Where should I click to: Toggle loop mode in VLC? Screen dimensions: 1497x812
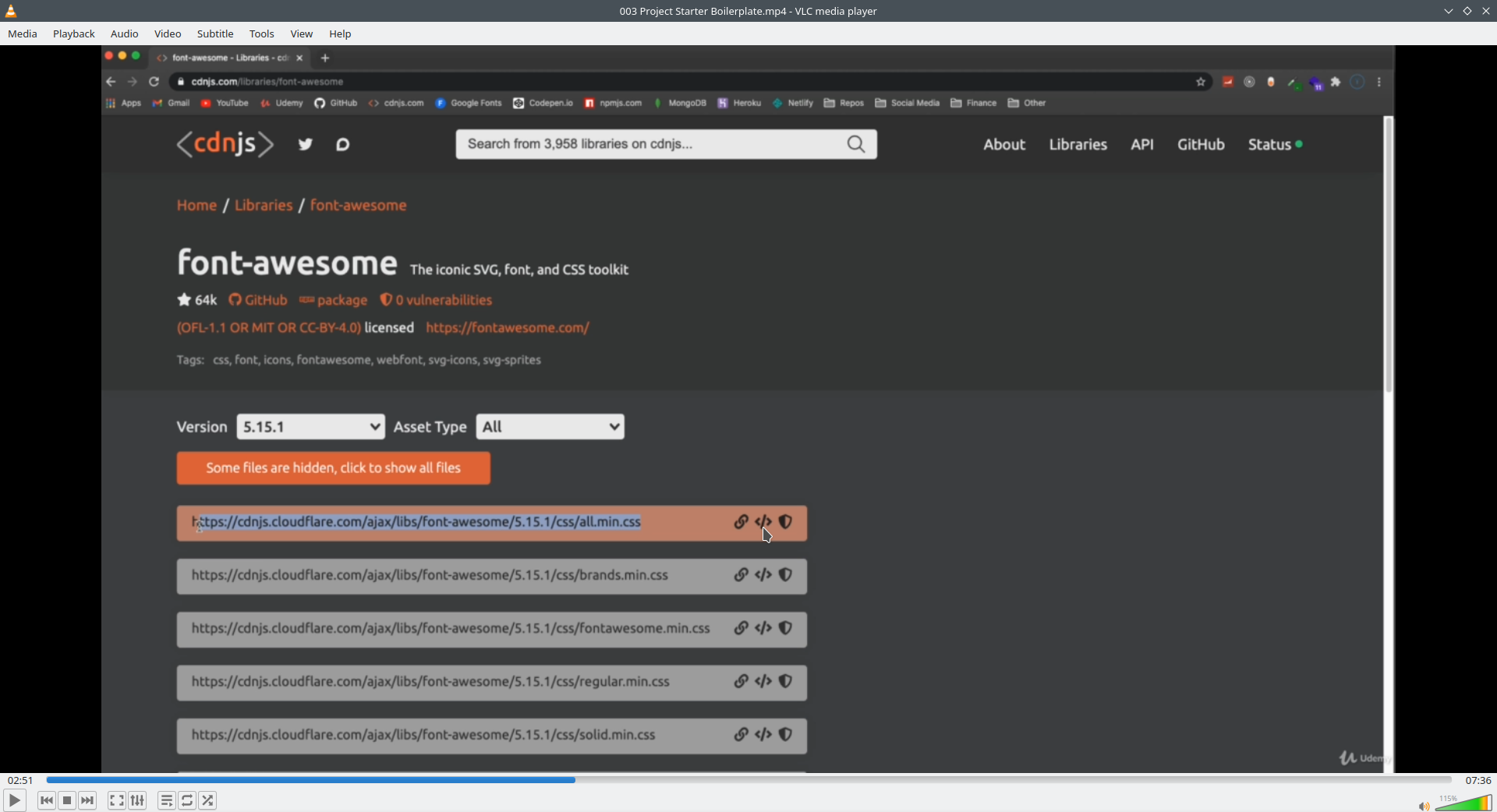coord(187,800)
